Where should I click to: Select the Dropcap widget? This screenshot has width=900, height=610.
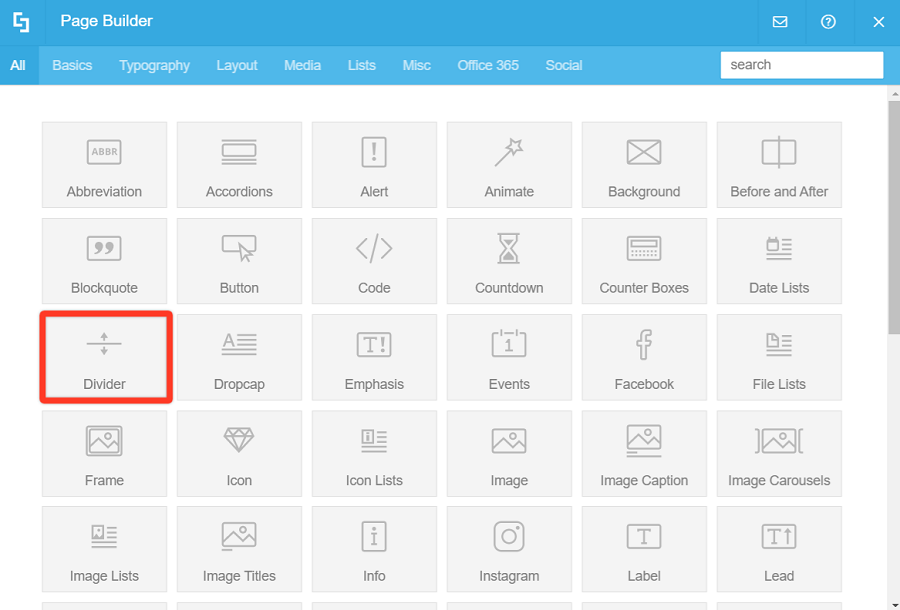pos(239,357)
